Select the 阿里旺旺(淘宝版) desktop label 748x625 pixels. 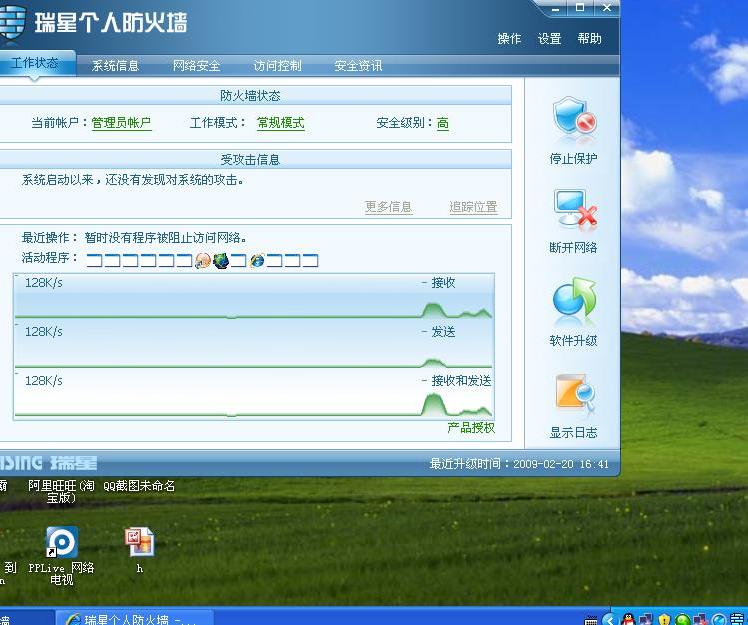(61, 491)
